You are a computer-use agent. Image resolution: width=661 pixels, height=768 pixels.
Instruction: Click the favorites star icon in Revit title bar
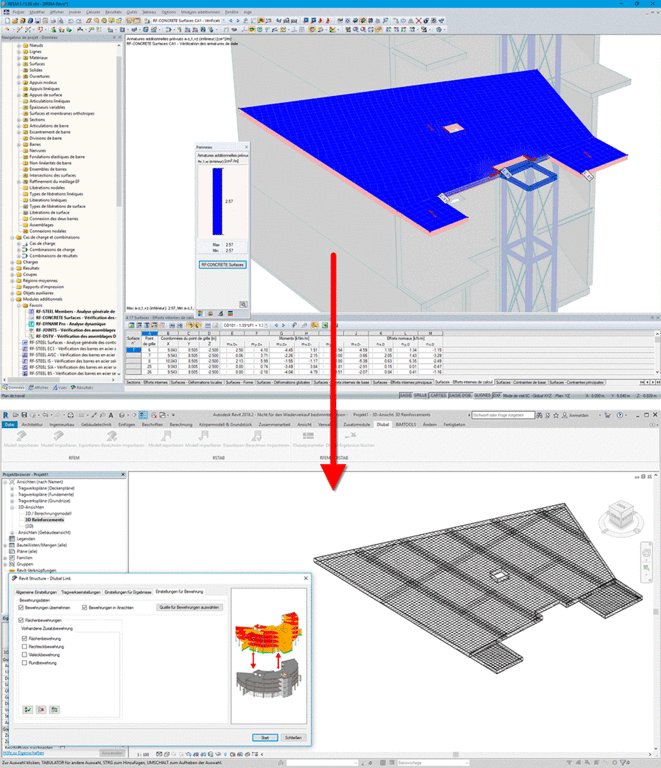point(556,415)
